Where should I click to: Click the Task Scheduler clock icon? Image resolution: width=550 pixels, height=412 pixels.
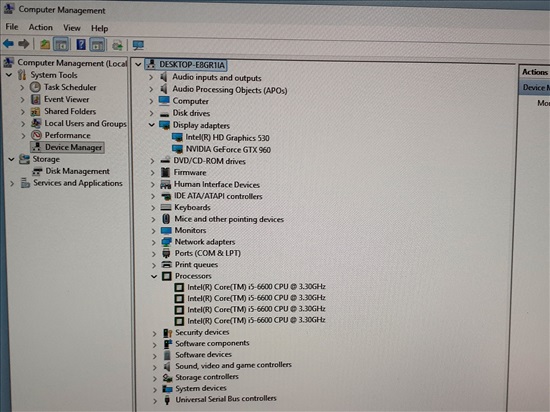[35, 87]
